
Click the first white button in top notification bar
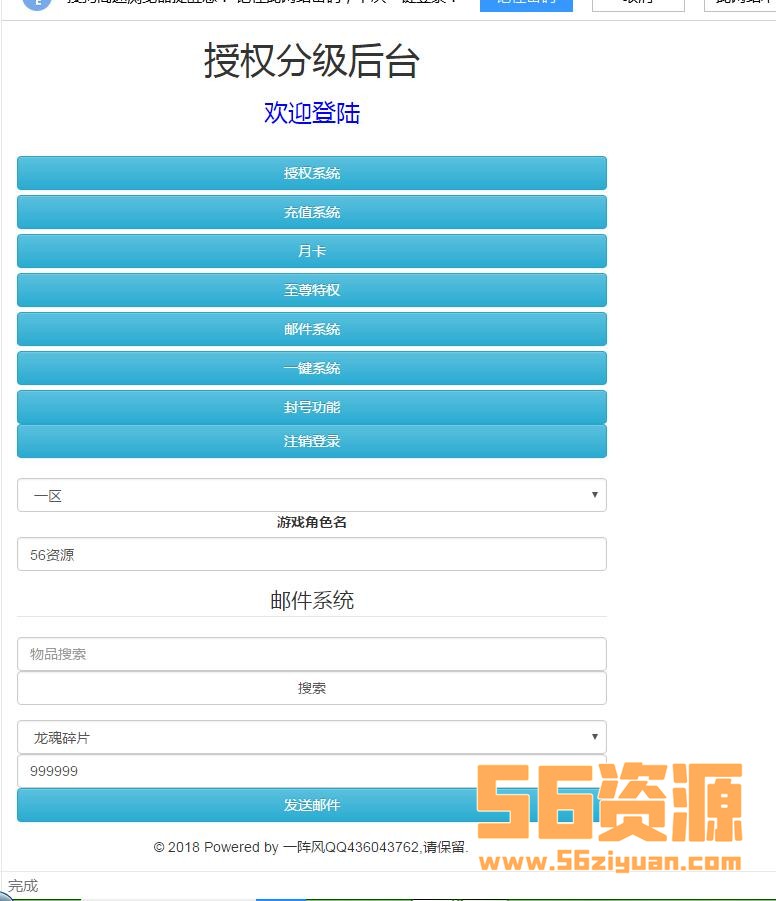click(638, 4)
